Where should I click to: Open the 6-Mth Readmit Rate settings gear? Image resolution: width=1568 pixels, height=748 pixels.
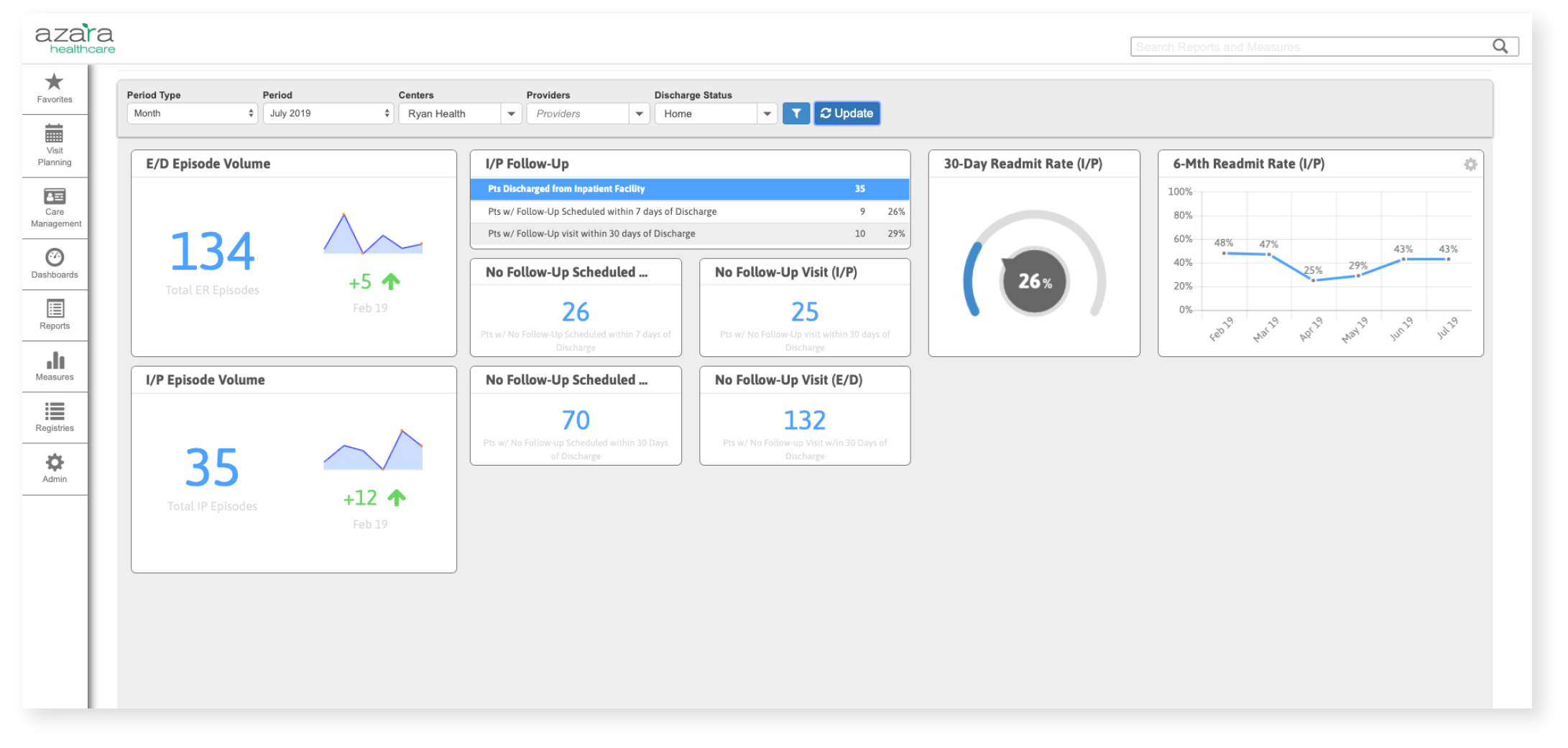(x=1470, y=164)
